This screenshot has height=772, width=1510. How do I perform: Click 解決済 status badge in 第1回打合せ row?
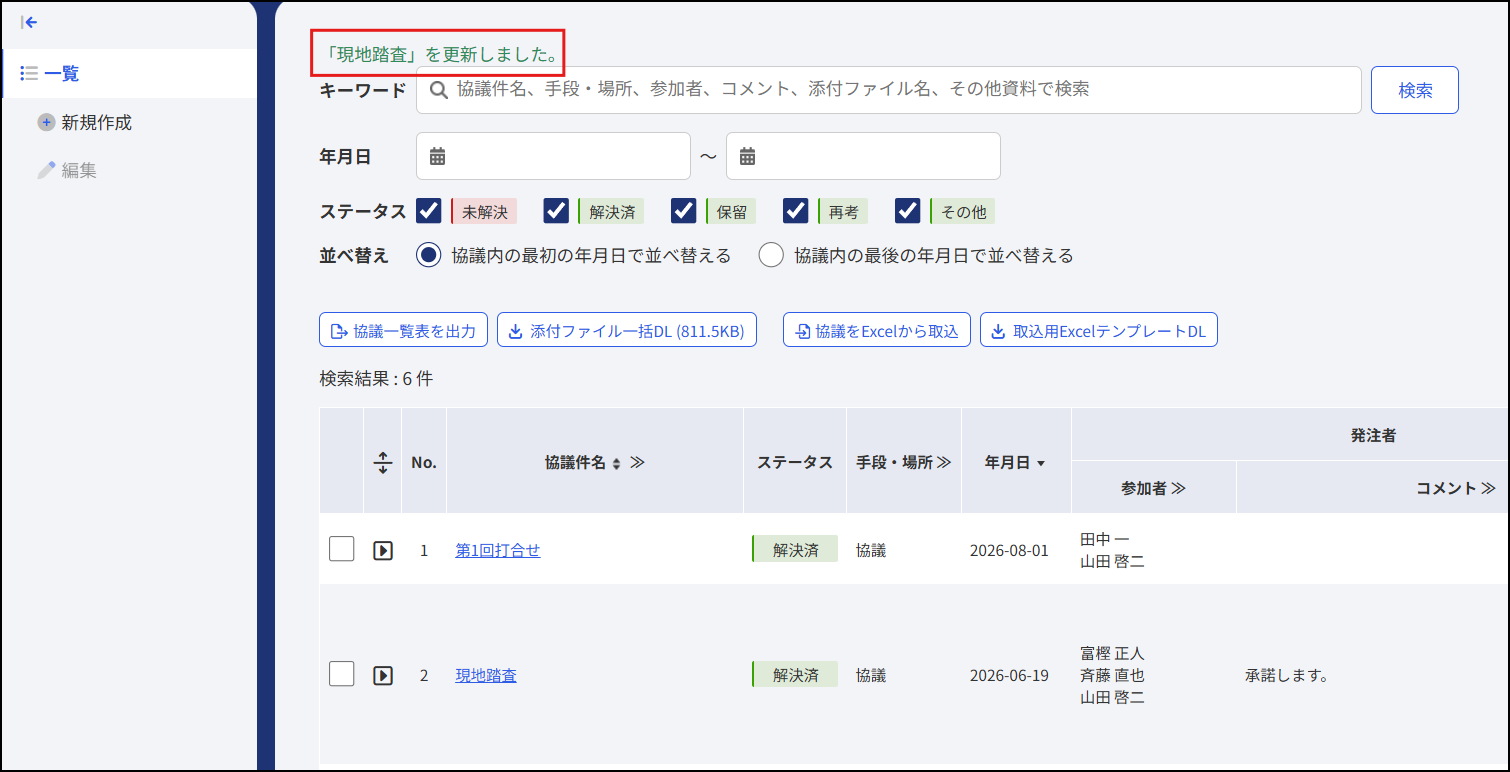(x=795, y=549)
